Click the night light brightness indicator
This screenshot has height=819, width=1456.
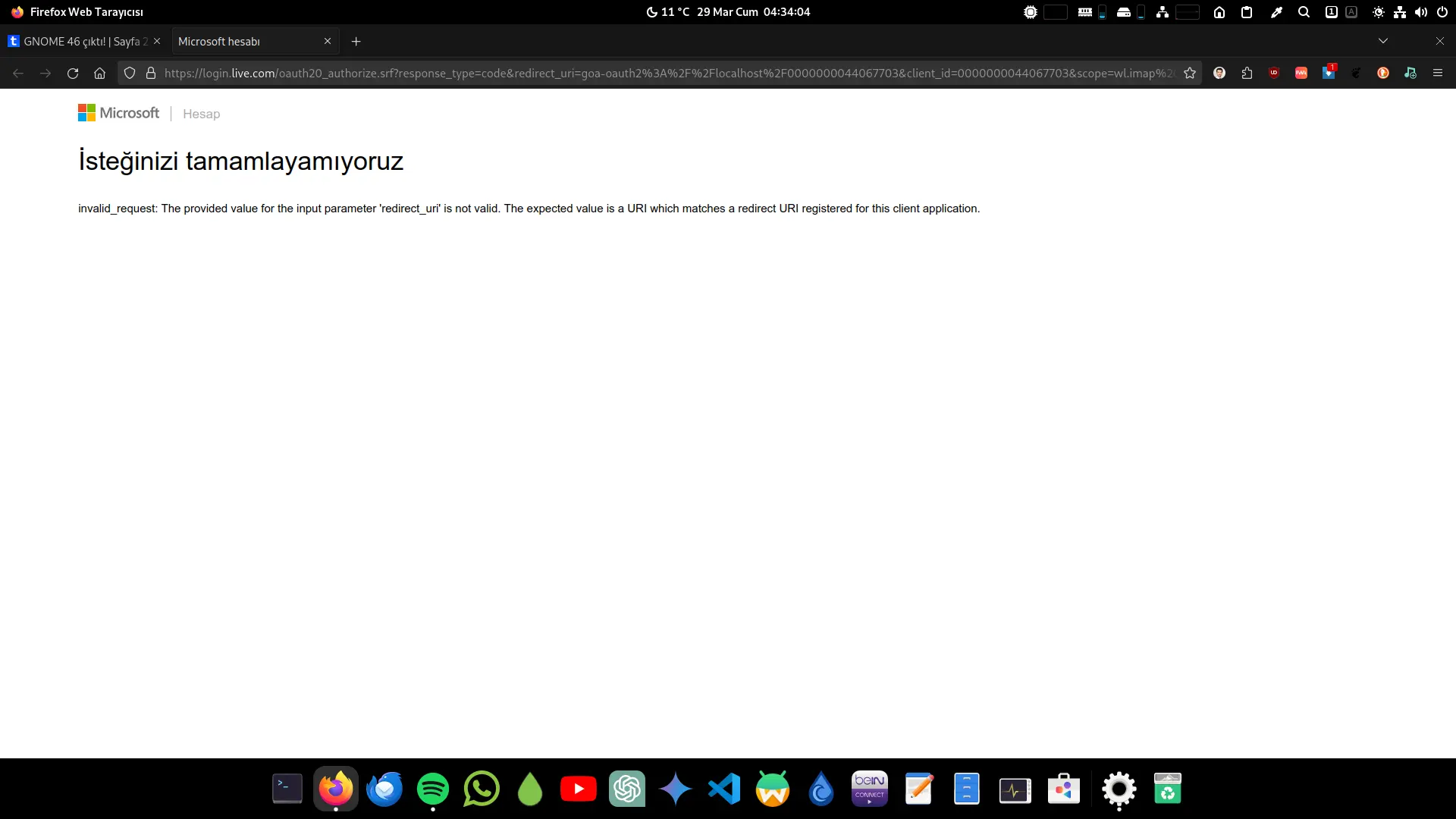click(x=1379, y=12)
